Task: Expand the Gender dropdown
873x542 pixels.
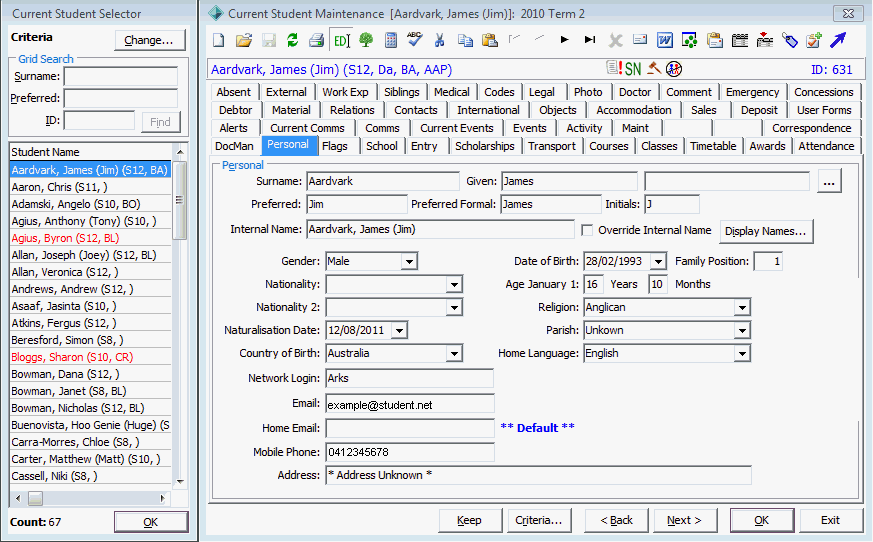Action: coord(409,261)
